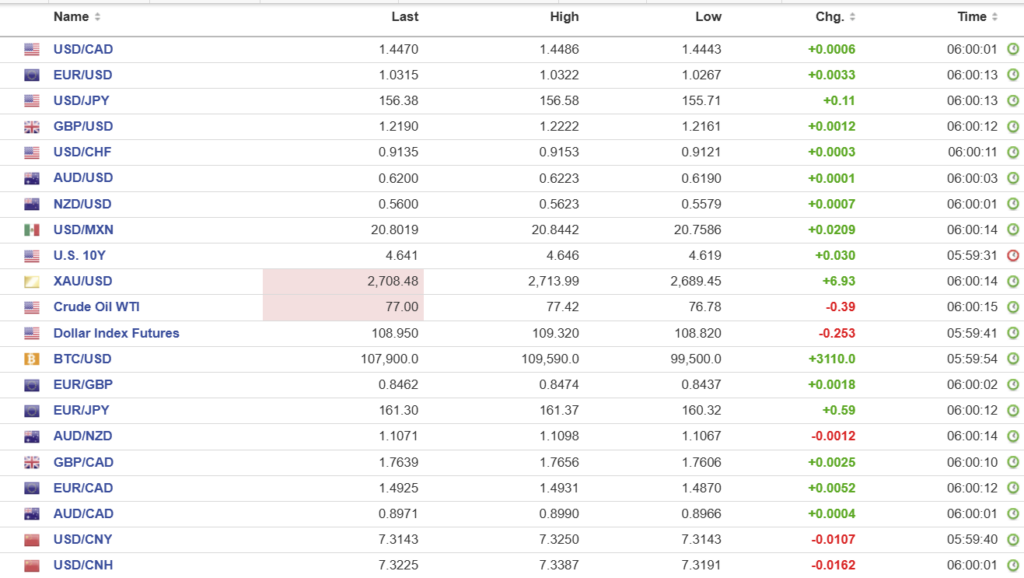1024x578 pixels.
Task: Click the green clock icon on BTC/USD row
Action: (x=1013, y=359)
